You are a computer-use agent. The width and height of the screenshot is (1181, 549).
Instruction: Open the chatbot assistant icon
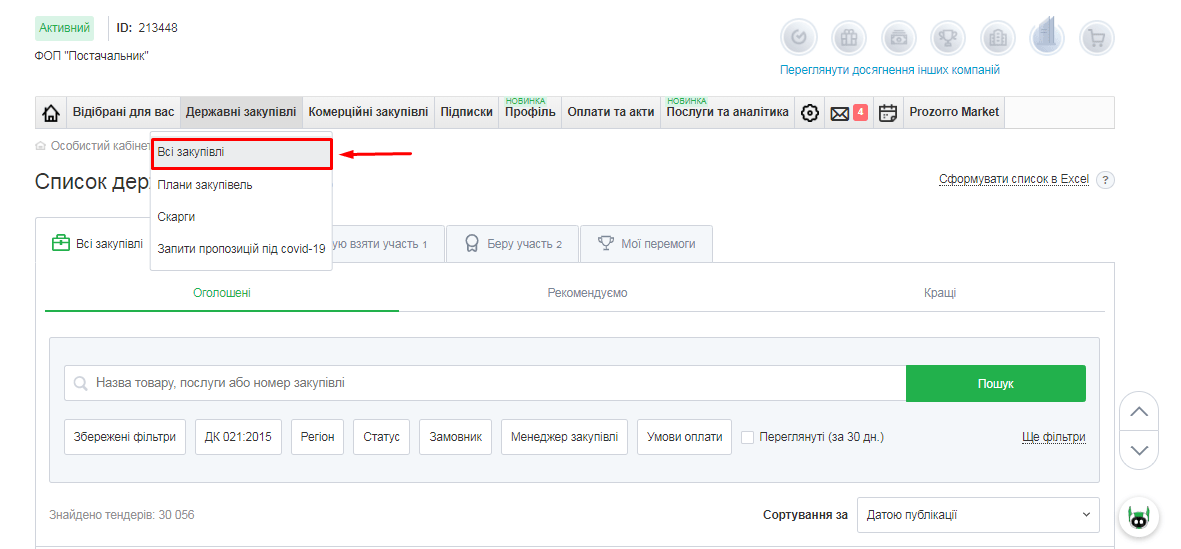[x=1138, y=517]
